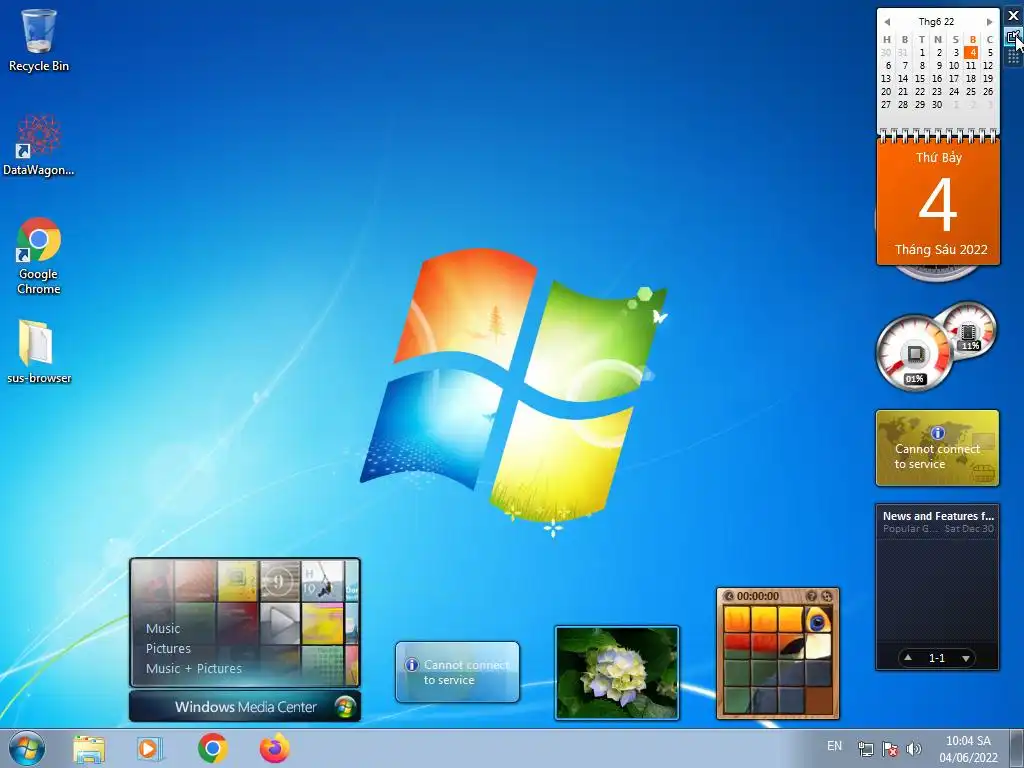Select day 30 in the calendar's last row
This screenshot has height=768, width=1024.
(x=937, y=104)
